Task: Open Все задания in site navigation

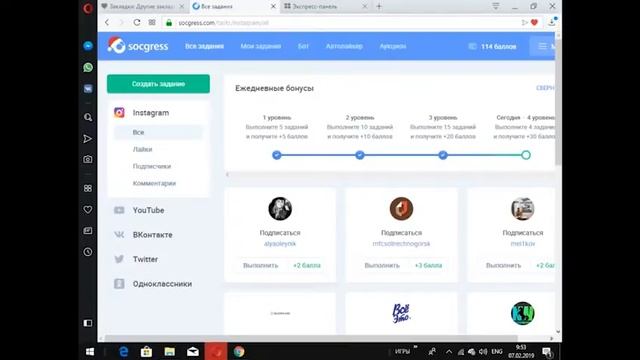Action: 204,46
